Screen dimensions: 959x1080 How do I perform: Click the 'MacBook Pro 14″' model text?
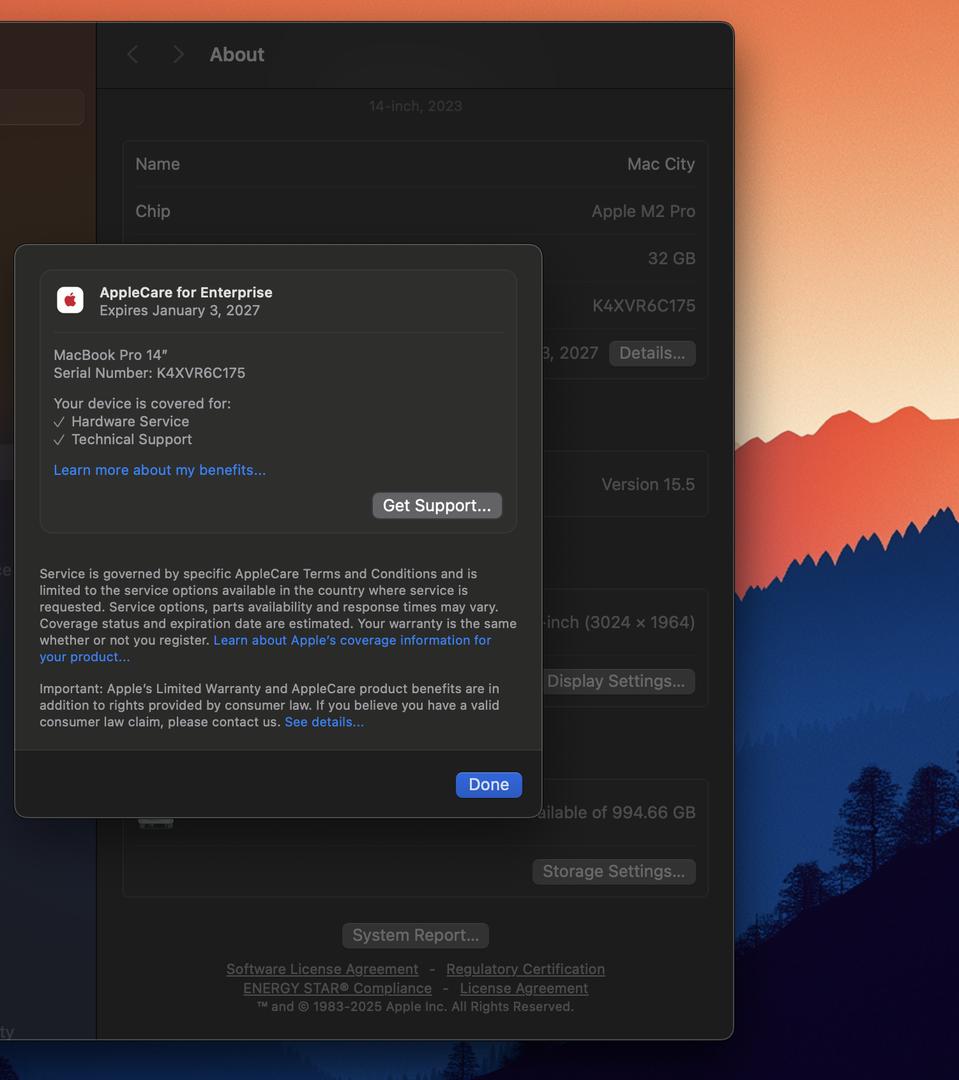pyautogui.click(x=111, y=355)
